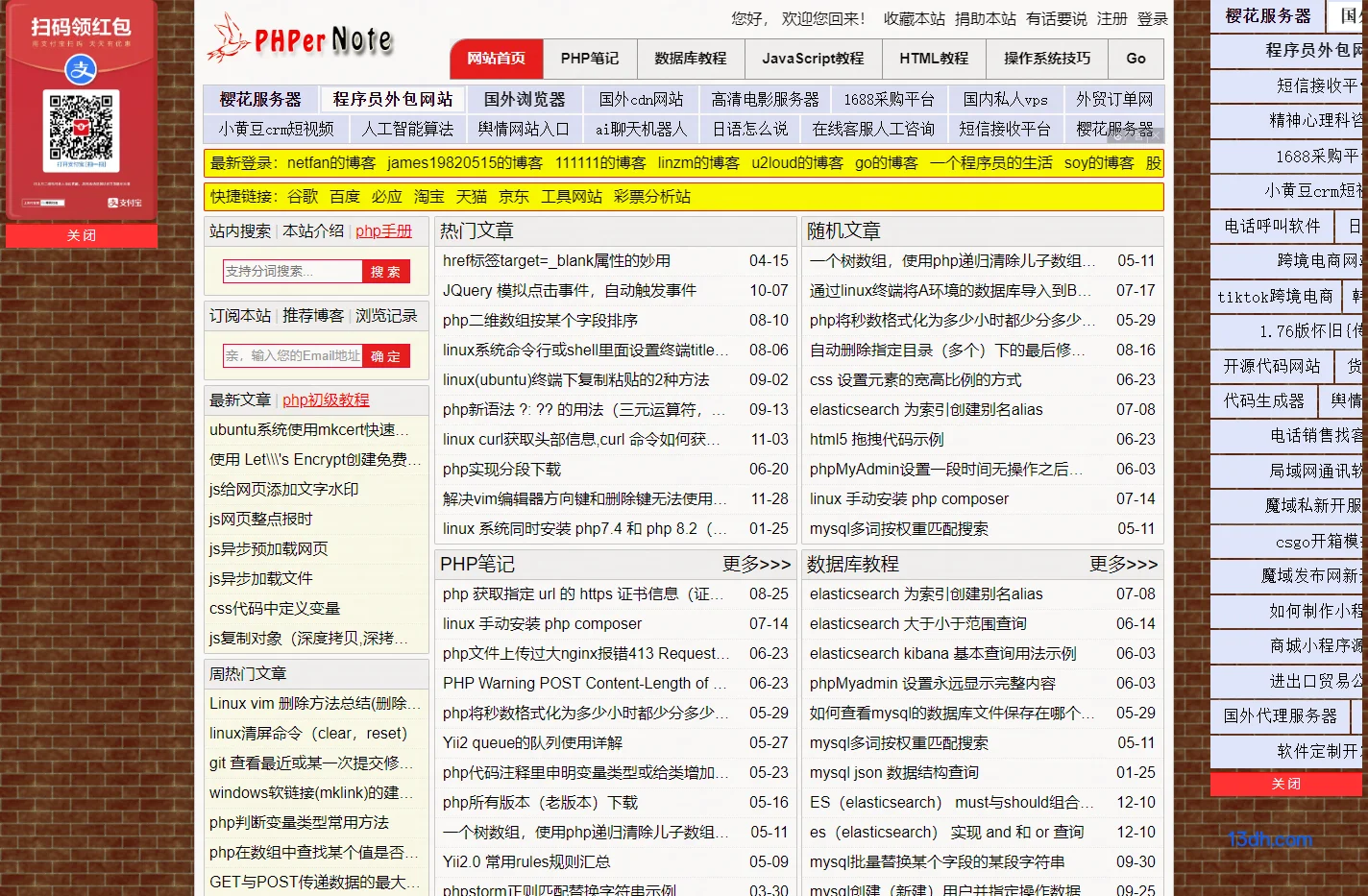
Task: Open the Go navigation tab
Action: [x=1136, y=59]
